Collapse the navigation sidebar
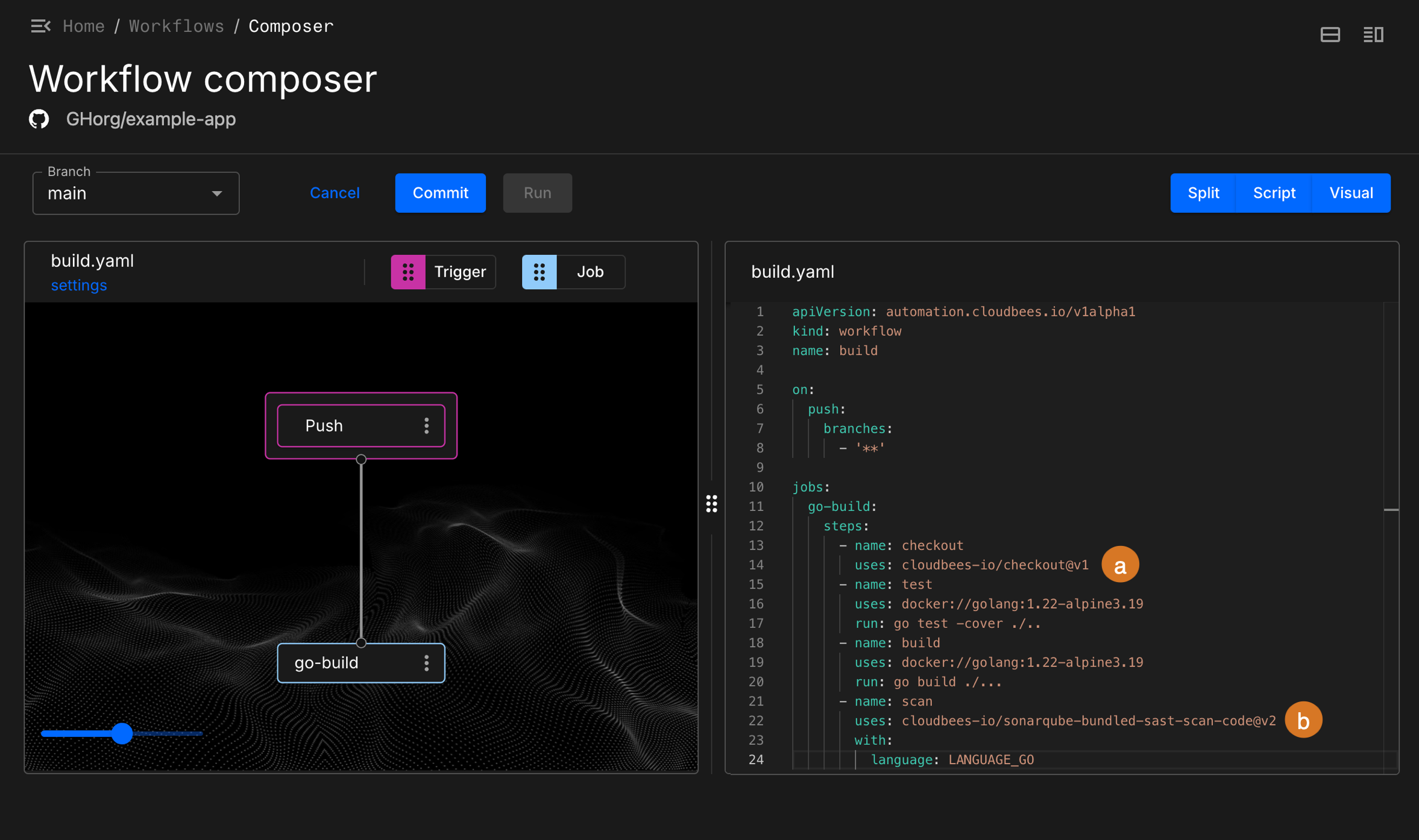1419x840 pixels. click(x=40, y=26)
